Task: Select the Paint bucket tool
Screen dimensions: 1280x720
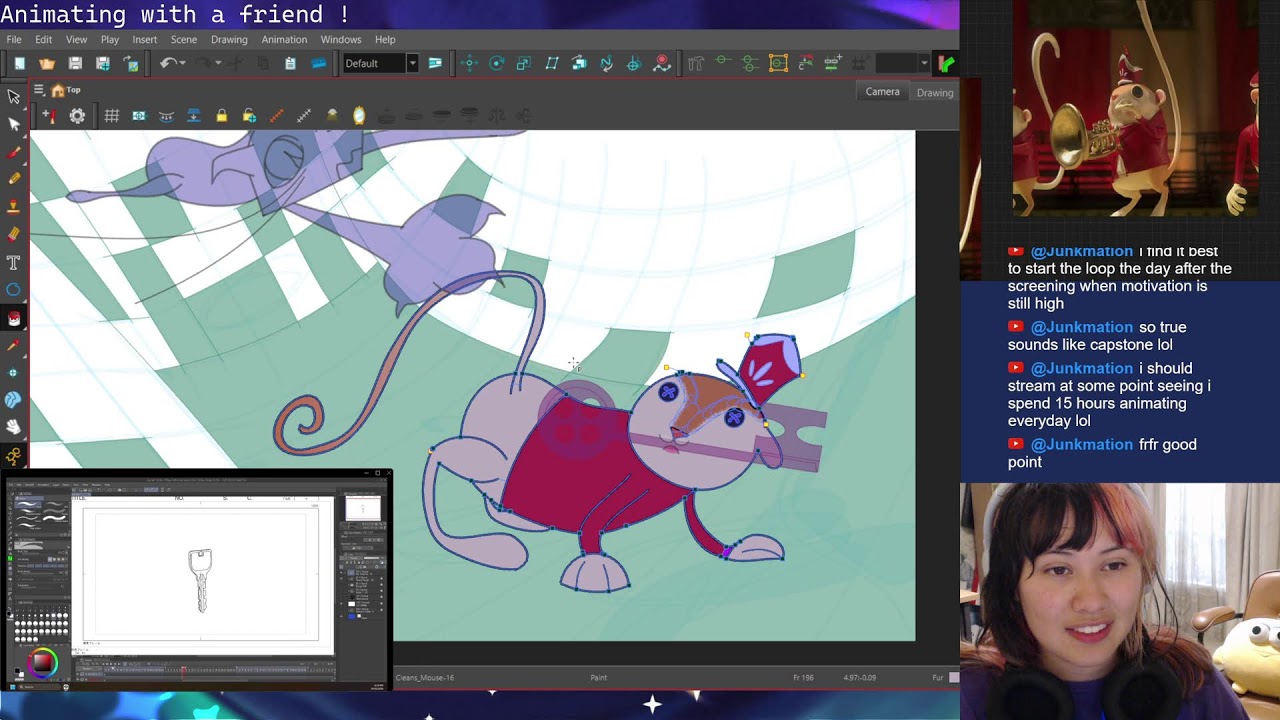Action: (14, 318)
